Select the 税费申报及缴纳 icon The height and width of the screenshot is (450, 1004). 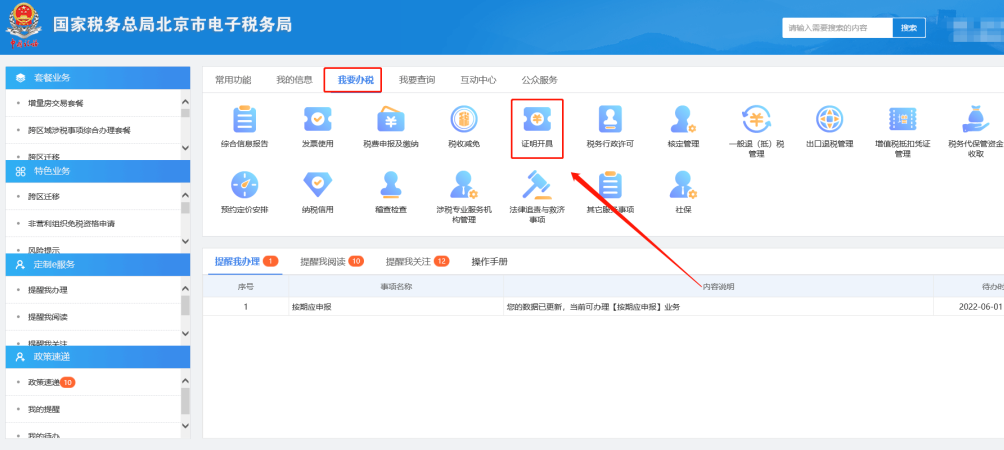390,121
